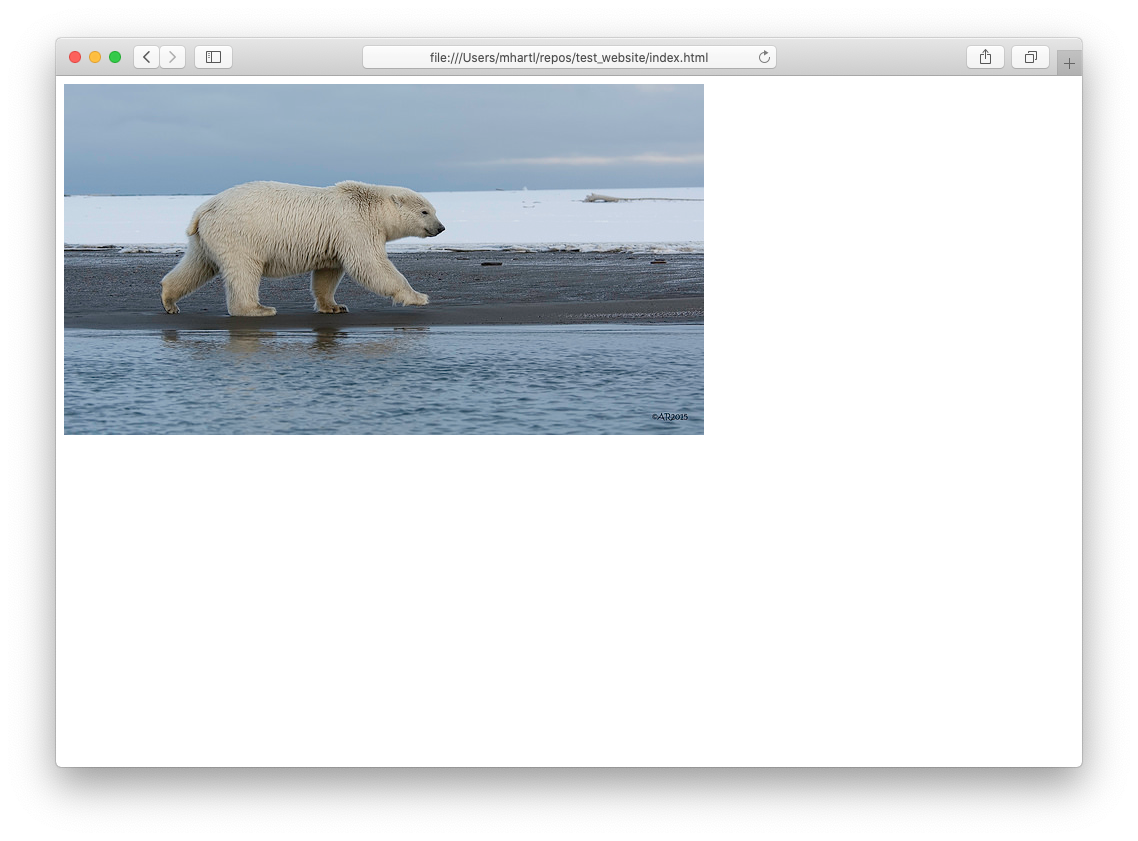Enter full screen using the green button

115,57
